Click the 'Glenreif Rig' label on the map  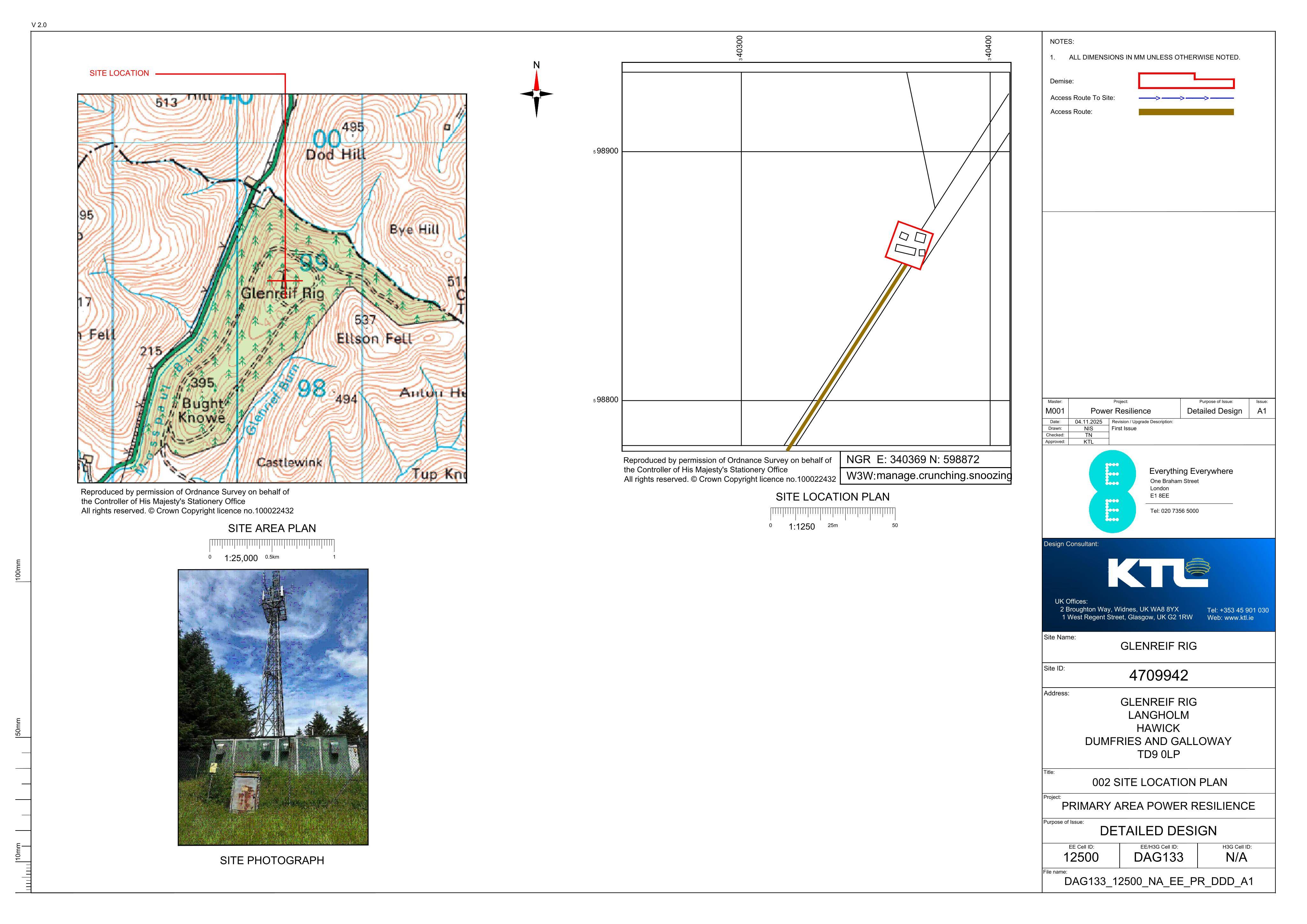282,293
